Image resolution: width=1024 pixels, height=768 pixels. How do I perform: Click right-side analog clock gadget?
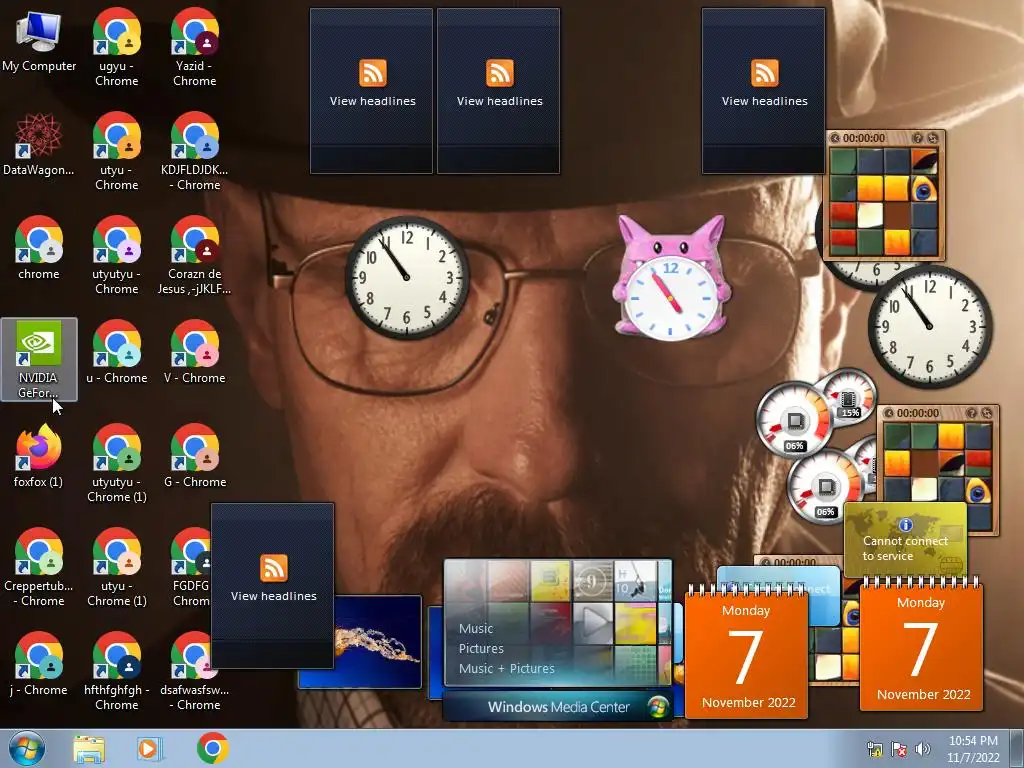point(930,326)
